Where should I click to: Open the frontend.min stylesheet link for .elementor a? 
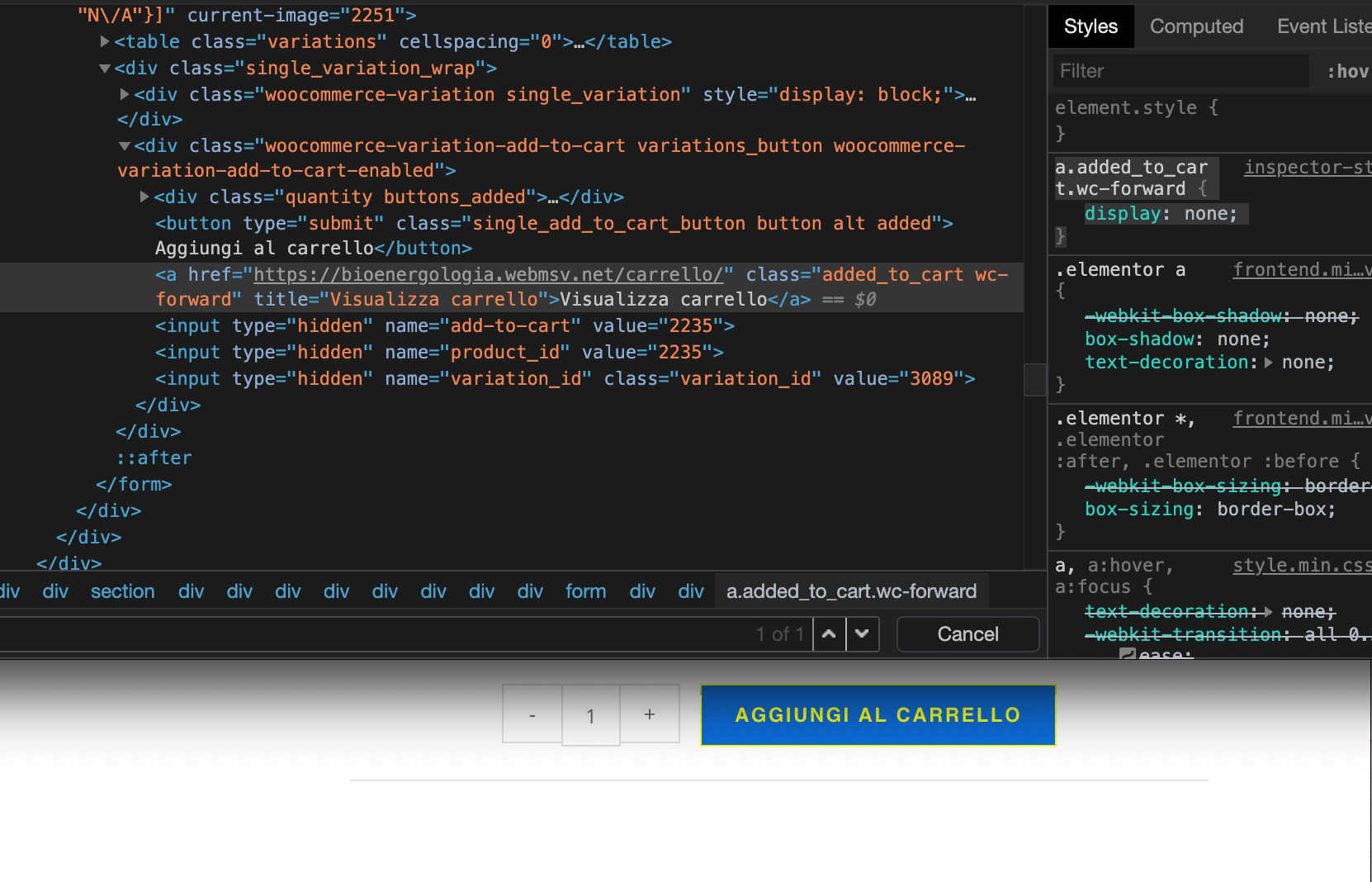click(x=1301, y=270)
